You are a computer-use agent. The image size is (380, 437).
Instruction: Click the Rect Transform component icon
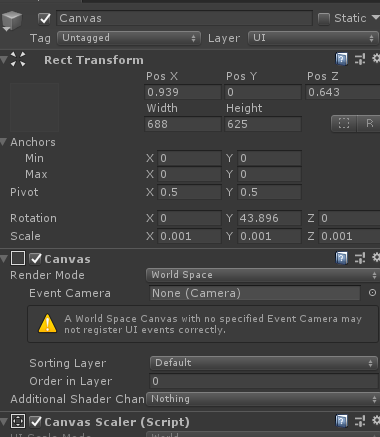coord(18,59)
